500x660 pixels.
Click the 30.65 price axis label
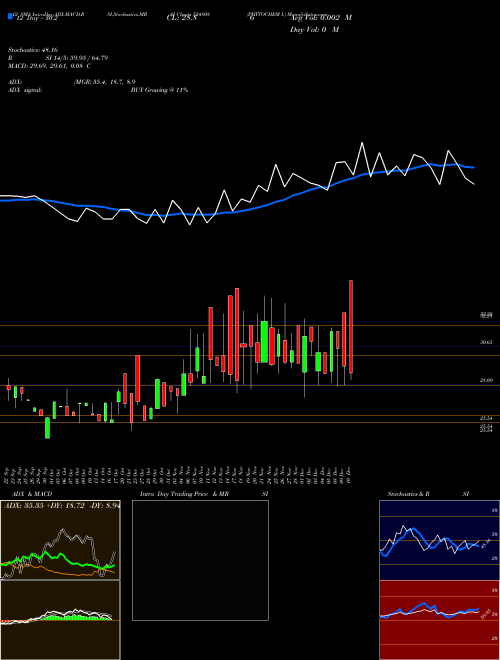[x=487, y=343]
